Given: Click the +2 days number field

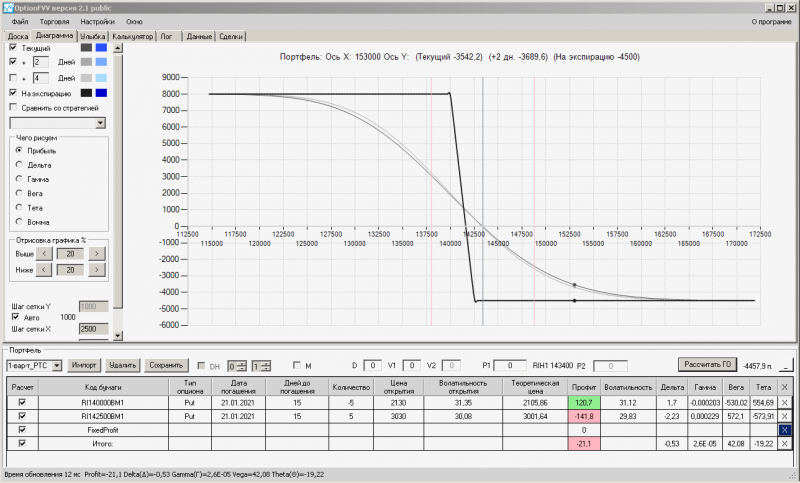Looking at the screenshot, I should 41,62.
